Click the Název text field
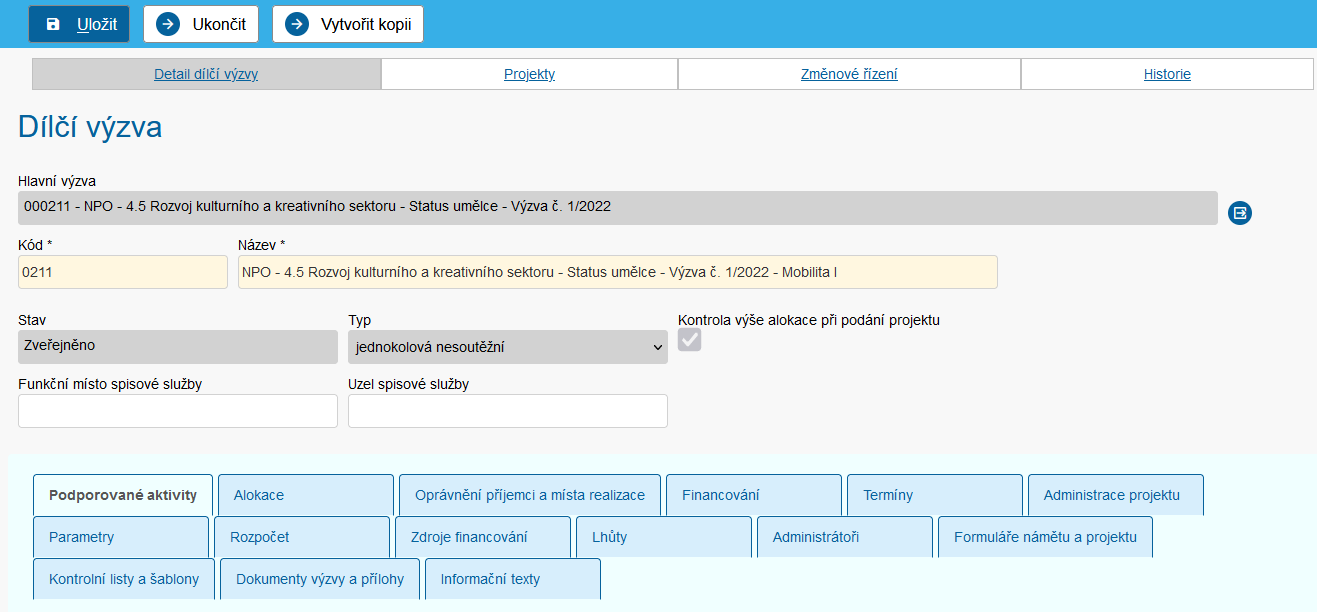 click(617, 272)
